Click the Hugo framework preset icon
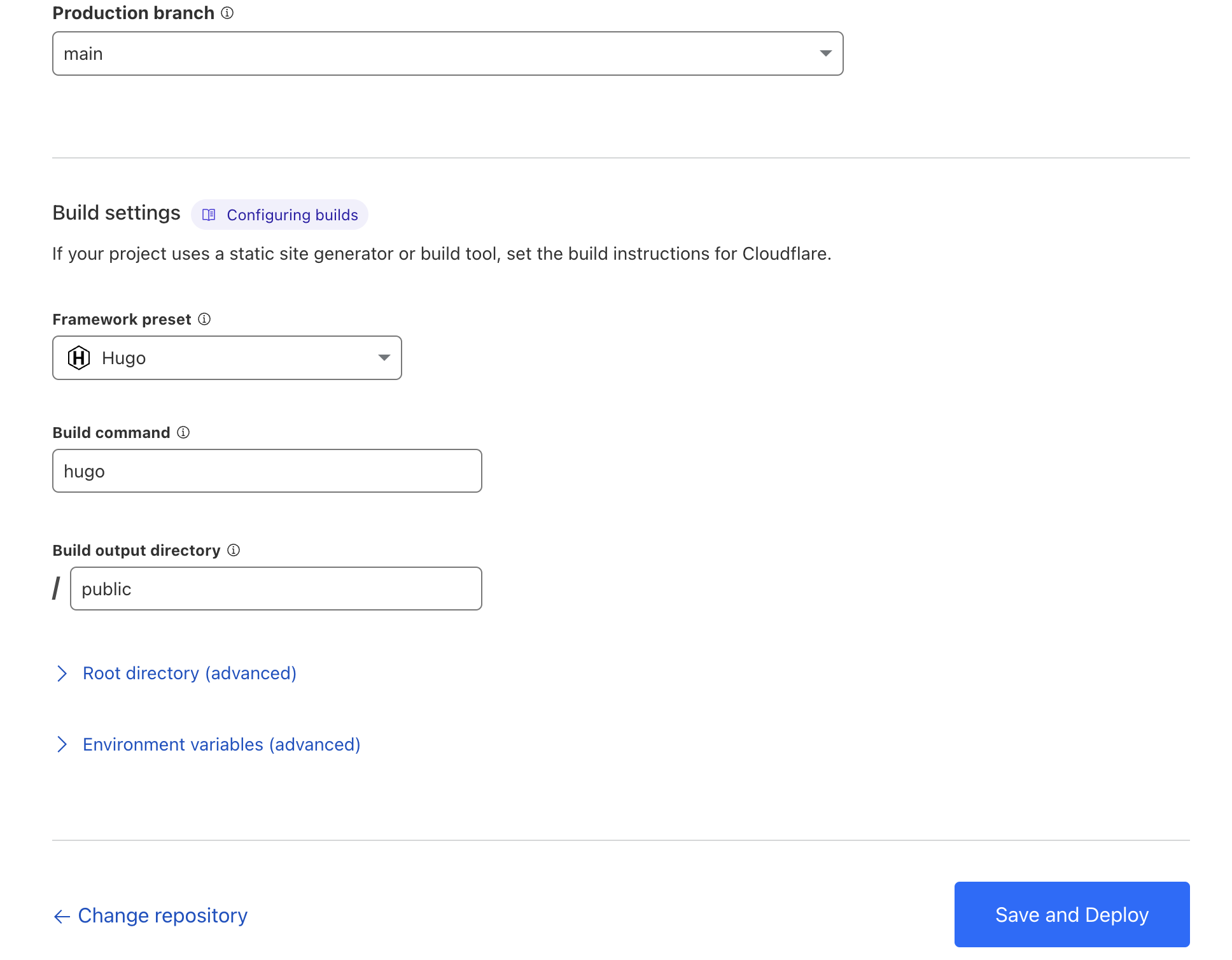The height and width of the screenshot is (960, 1232). click(80, 357)
